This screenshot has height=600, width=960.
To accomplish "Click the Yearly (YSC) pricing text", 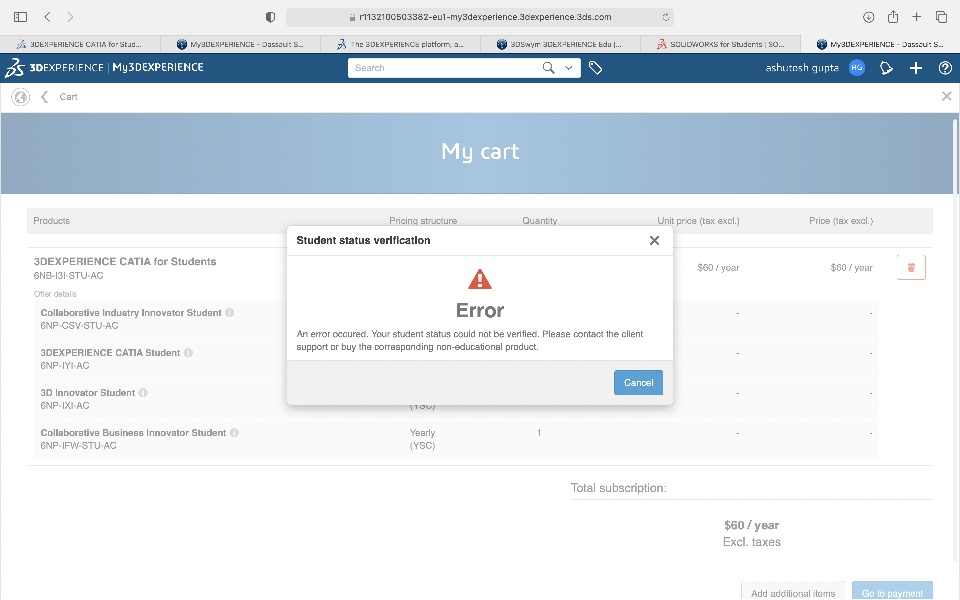I will coord(422,439).
